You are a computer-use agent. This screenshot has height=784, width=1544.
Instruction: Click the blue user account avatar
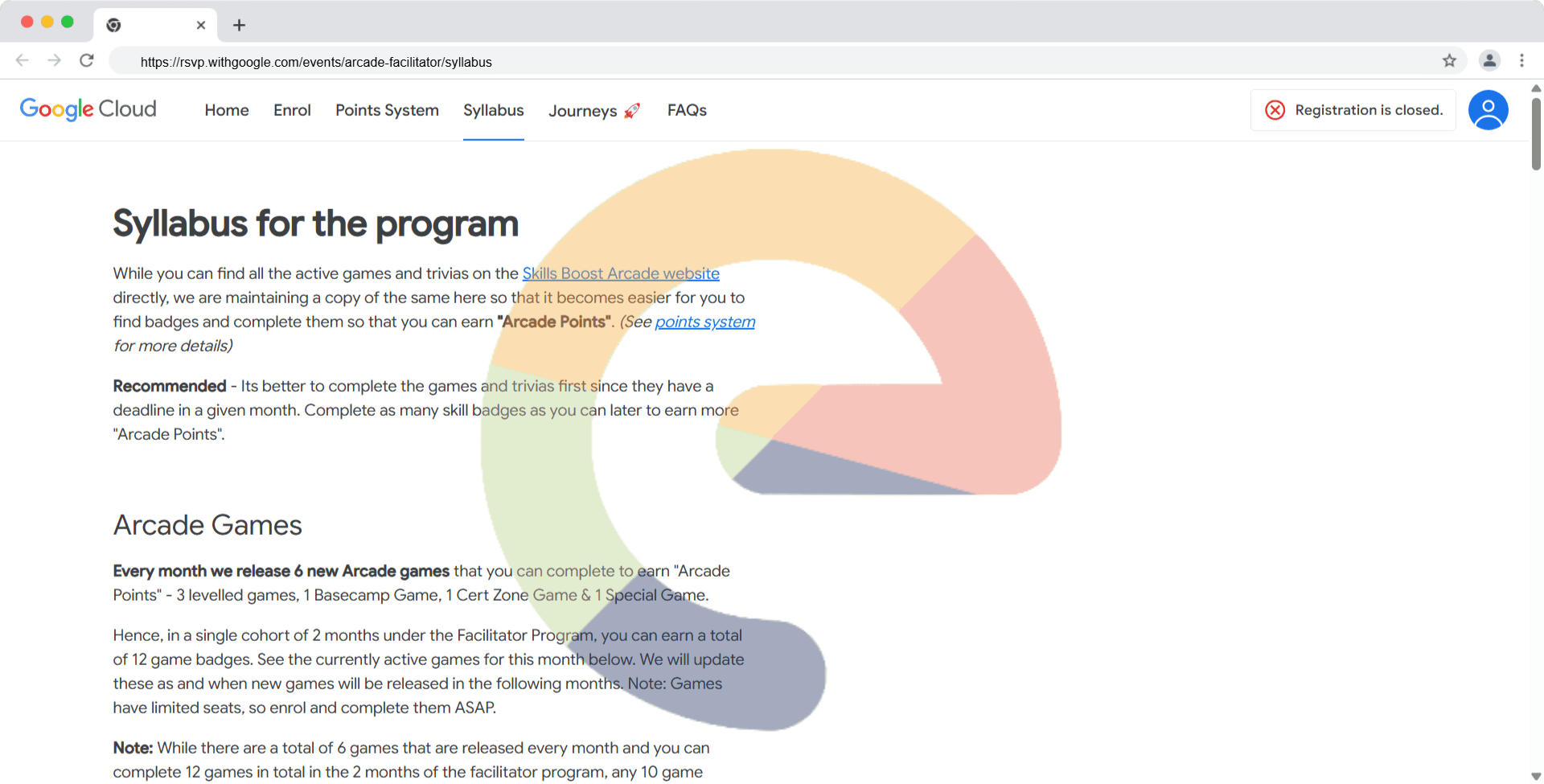coord(1489,110)
